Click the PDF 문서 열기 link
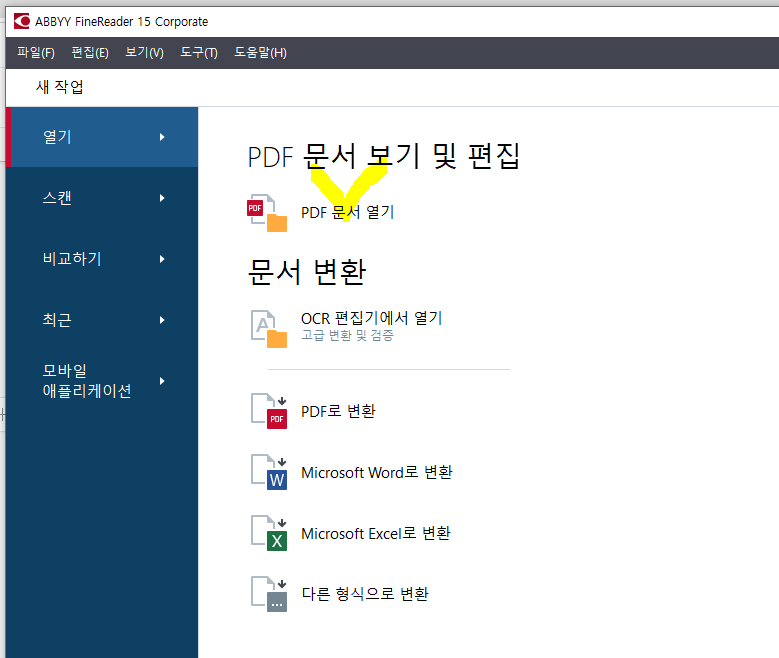This screenshot has width=779, height=658. coord(347,213)
